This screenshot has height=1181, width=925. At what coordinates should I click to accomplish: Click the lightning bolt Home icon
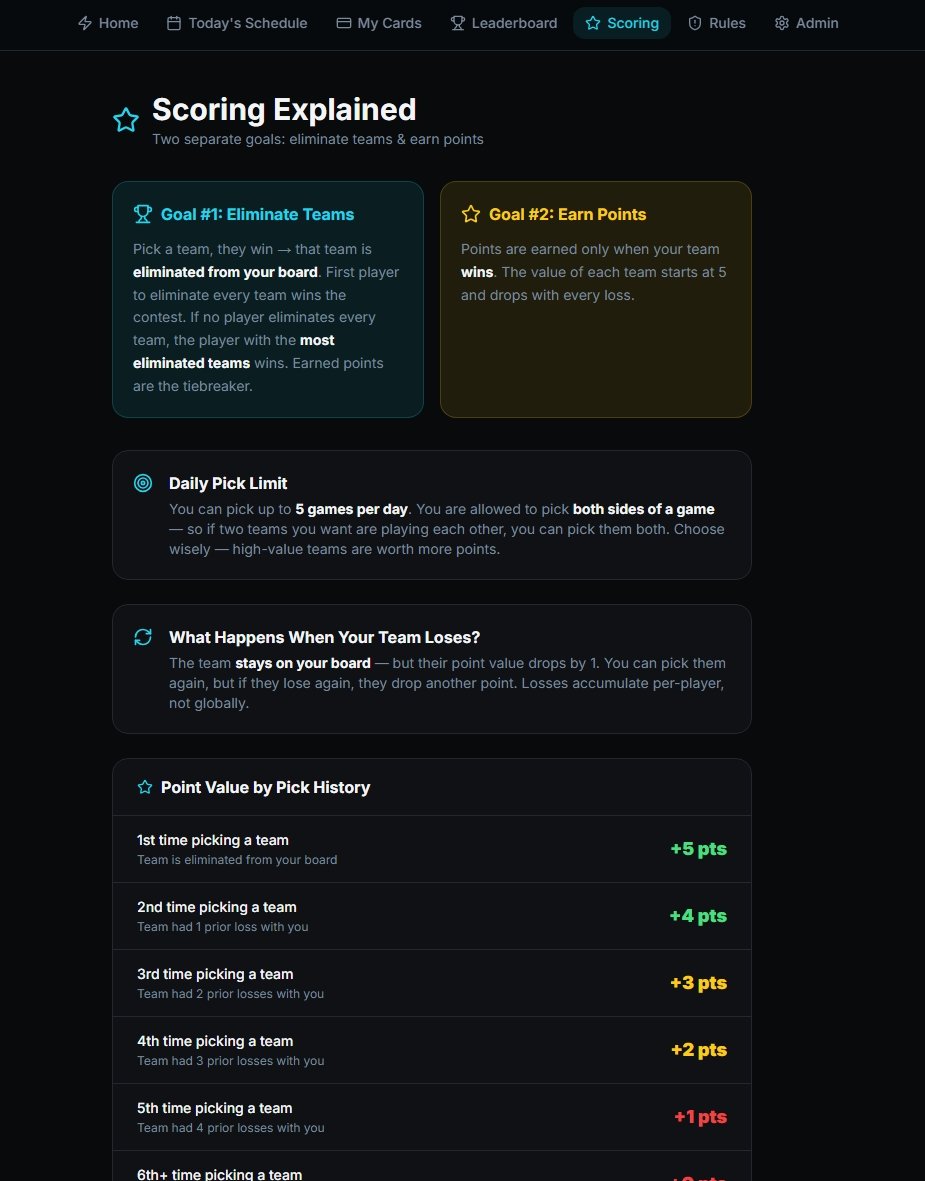pos(85,23)
